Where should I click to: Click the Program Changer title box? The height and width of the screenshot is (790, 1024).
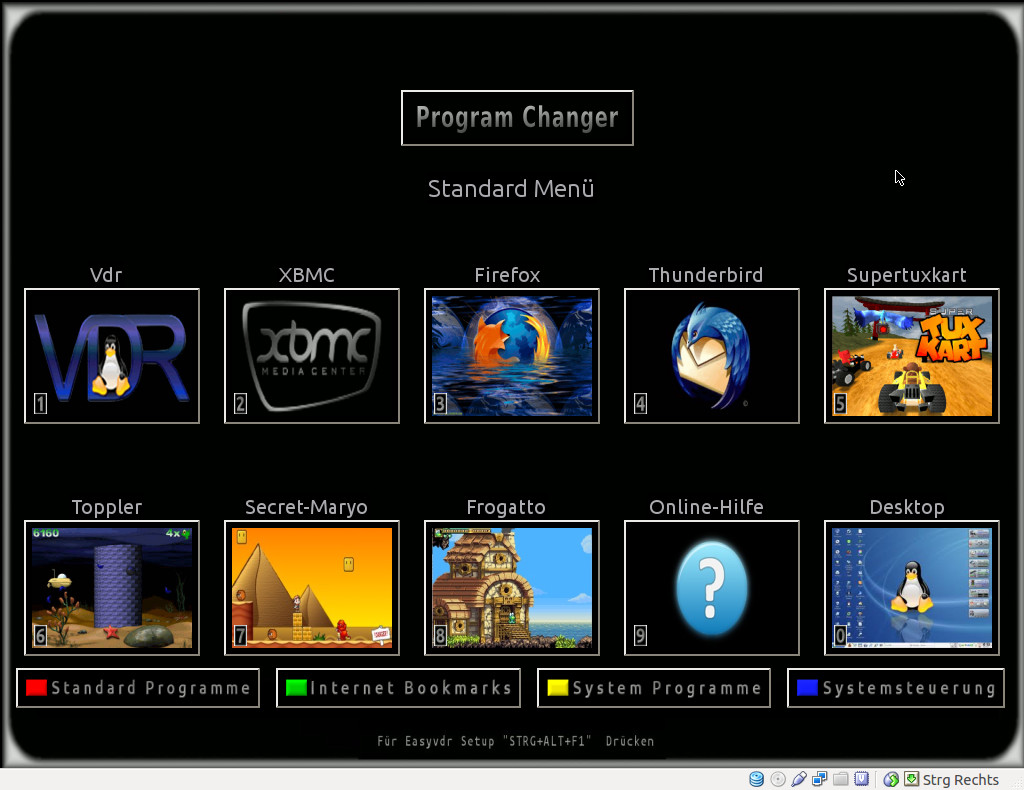point(517,118)
